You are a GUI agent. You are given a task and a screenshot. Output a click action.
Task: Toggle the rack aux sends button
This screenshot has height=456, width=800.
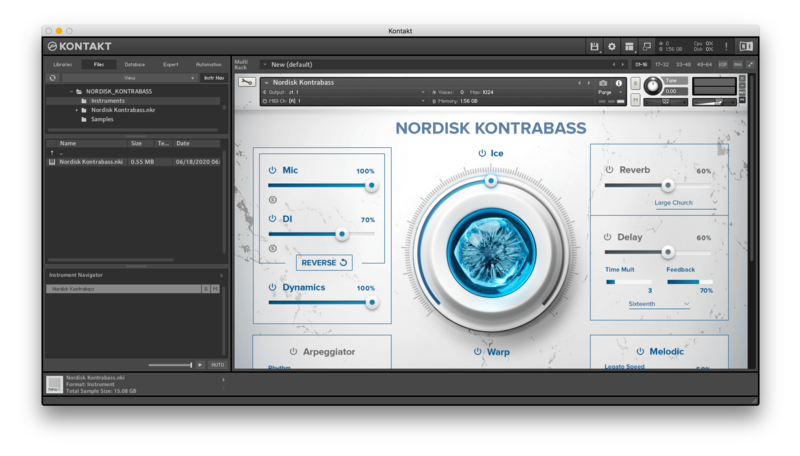coord(737,64)
